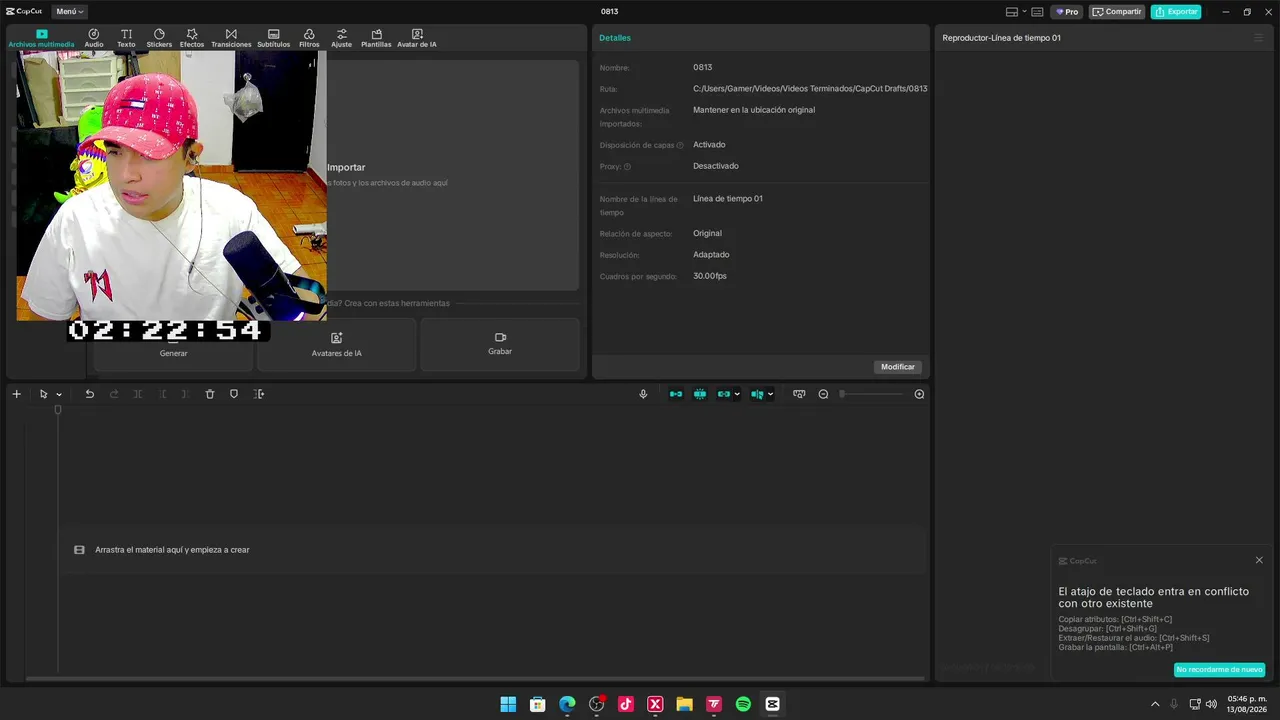
Task: Click the webcam overlay thumbnail
Action: click(171, 186)
